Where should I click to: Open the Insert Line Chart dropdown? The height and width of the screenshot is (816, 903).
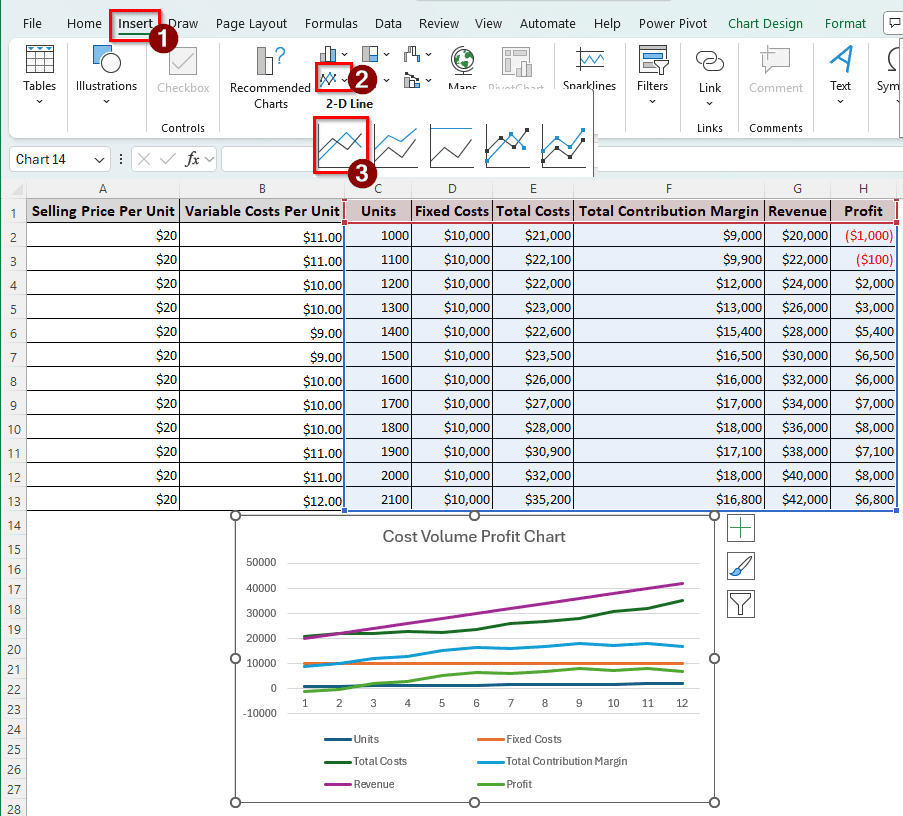pyautogui.click(x=333, y=79)
